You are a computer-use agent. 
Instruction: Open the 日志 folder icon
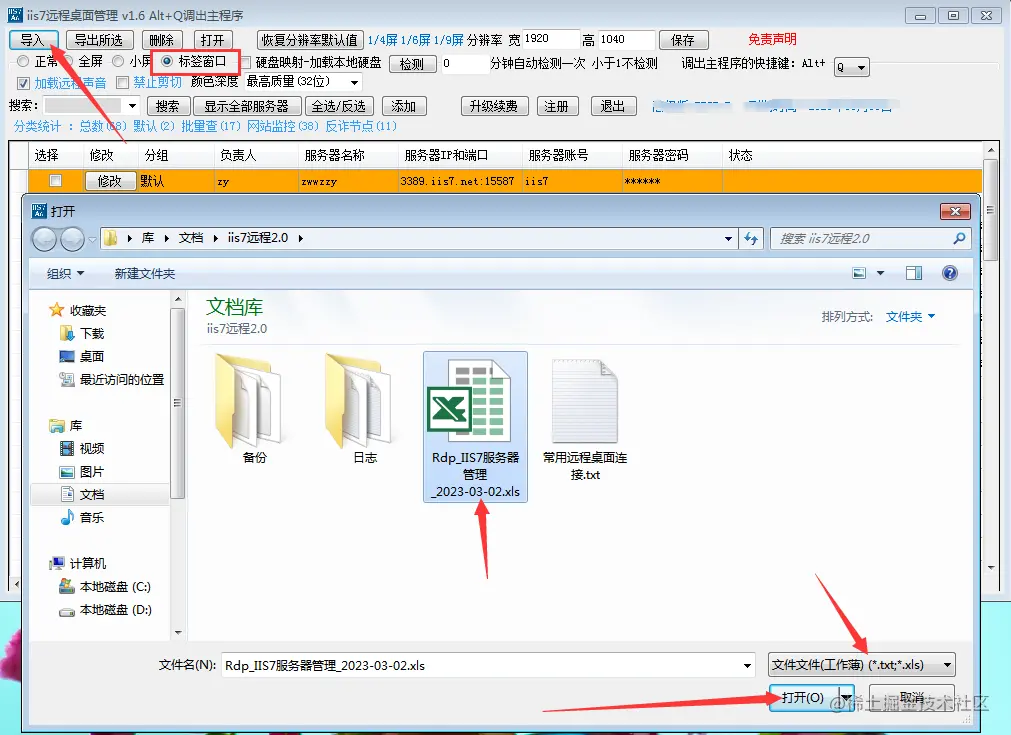click(x=358, y=400)
